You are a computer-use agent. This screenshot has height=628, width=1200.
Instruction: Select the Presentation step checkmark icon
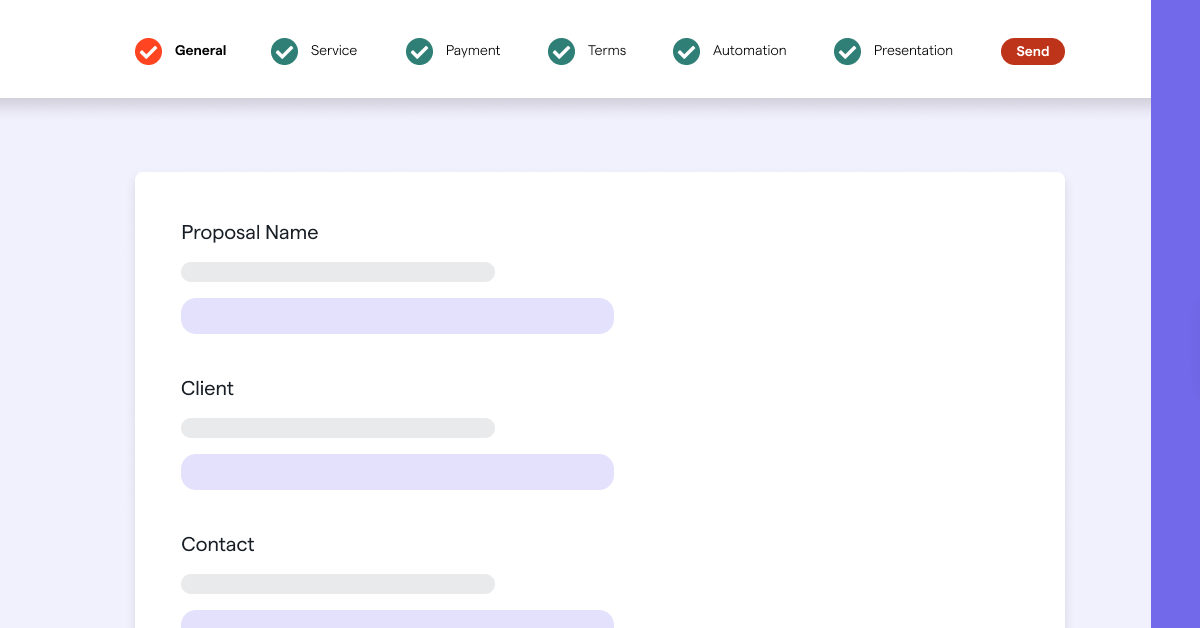point(847,51)
